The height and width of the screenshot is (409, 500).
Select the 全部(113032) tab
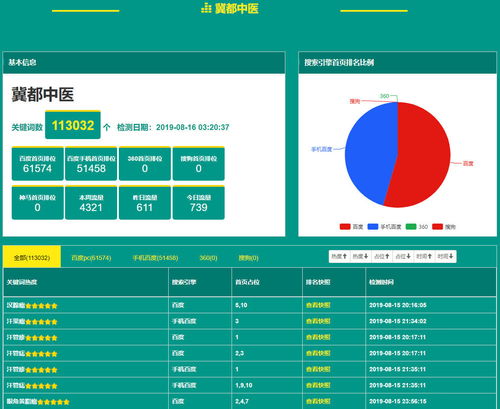[x=32, y=257]
